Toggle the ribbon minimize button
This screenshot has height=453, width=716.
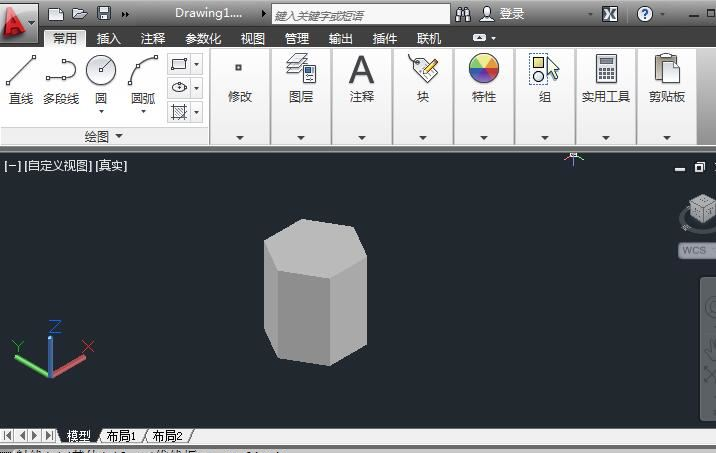click(x=479, y=38)
